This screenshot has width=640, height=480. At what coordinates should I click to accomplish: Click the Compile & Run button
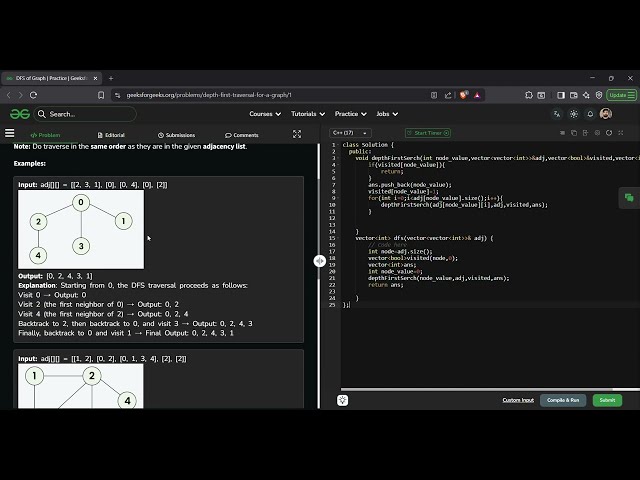point(563,400)
